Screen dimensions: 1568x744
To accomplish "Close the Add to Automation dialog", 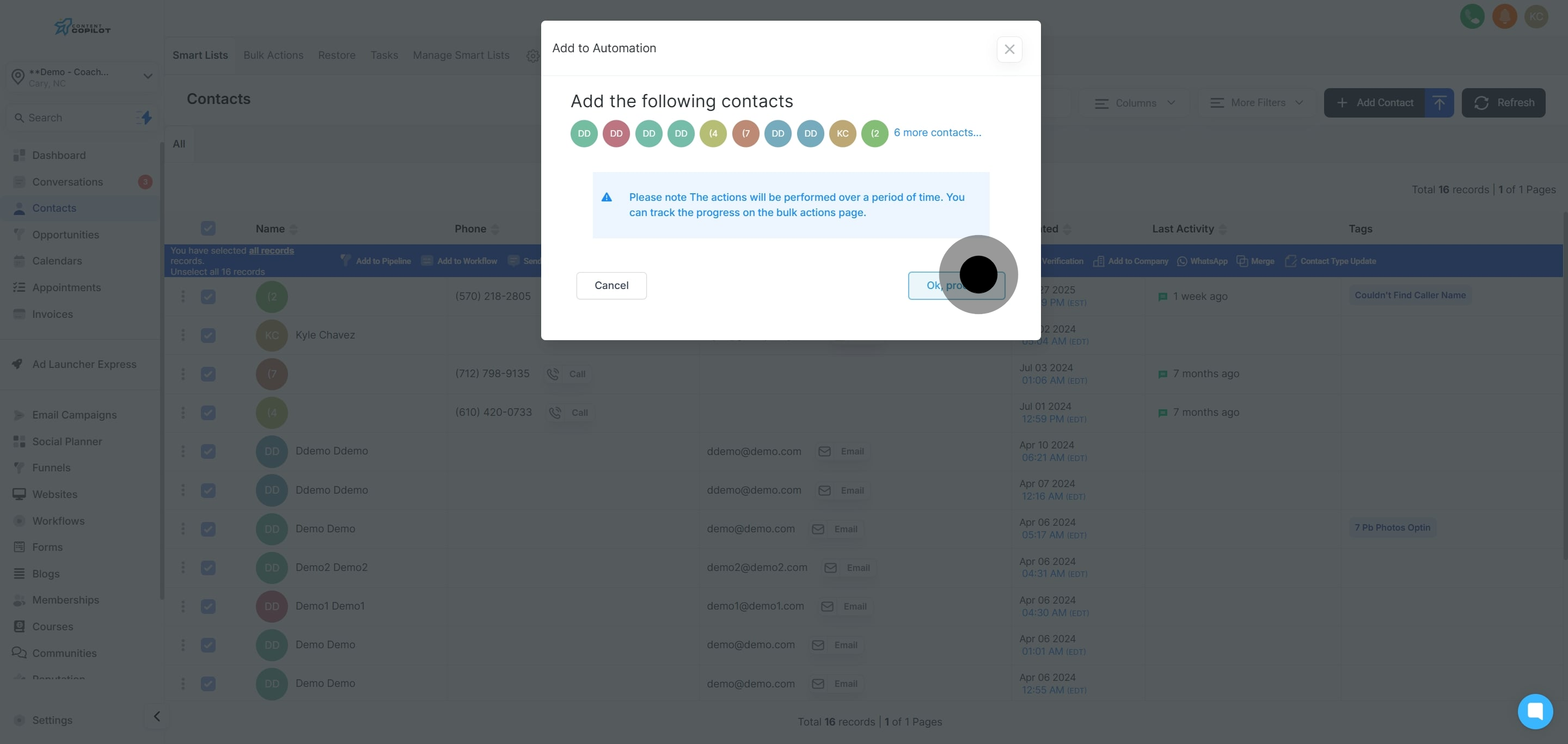I will [x=1009, y=50].
